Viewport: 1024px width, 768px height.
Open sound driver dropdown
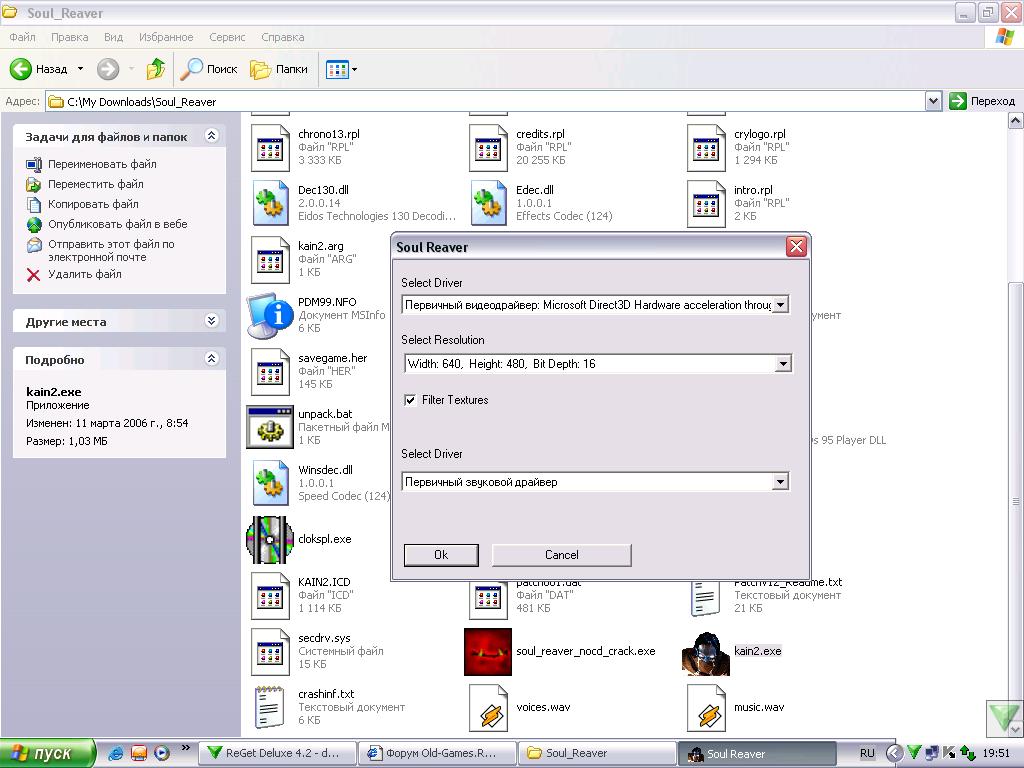[x=780, y=482]
